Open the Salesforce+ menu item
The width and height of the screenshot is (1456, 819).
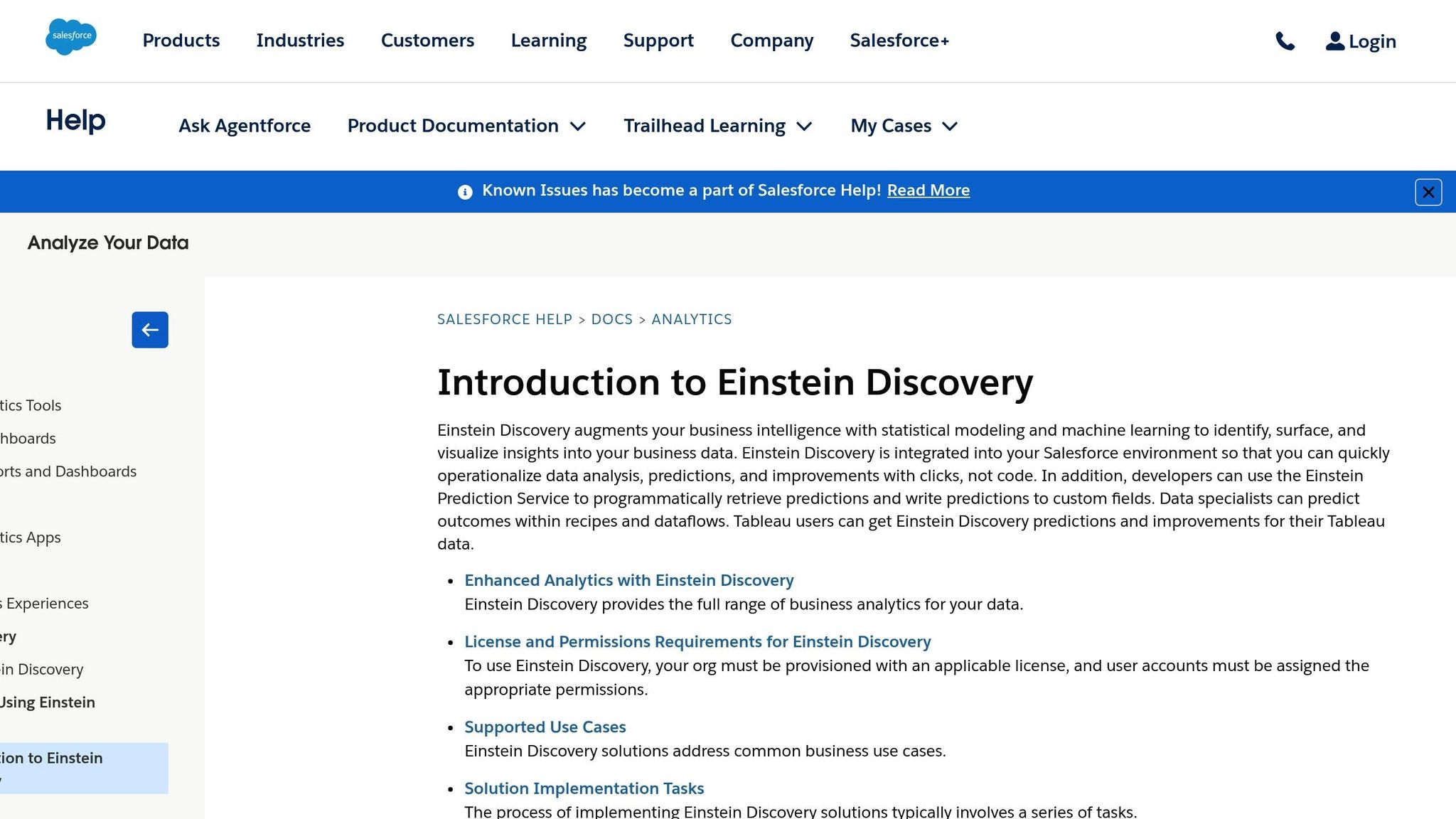(x=899, y=41)
